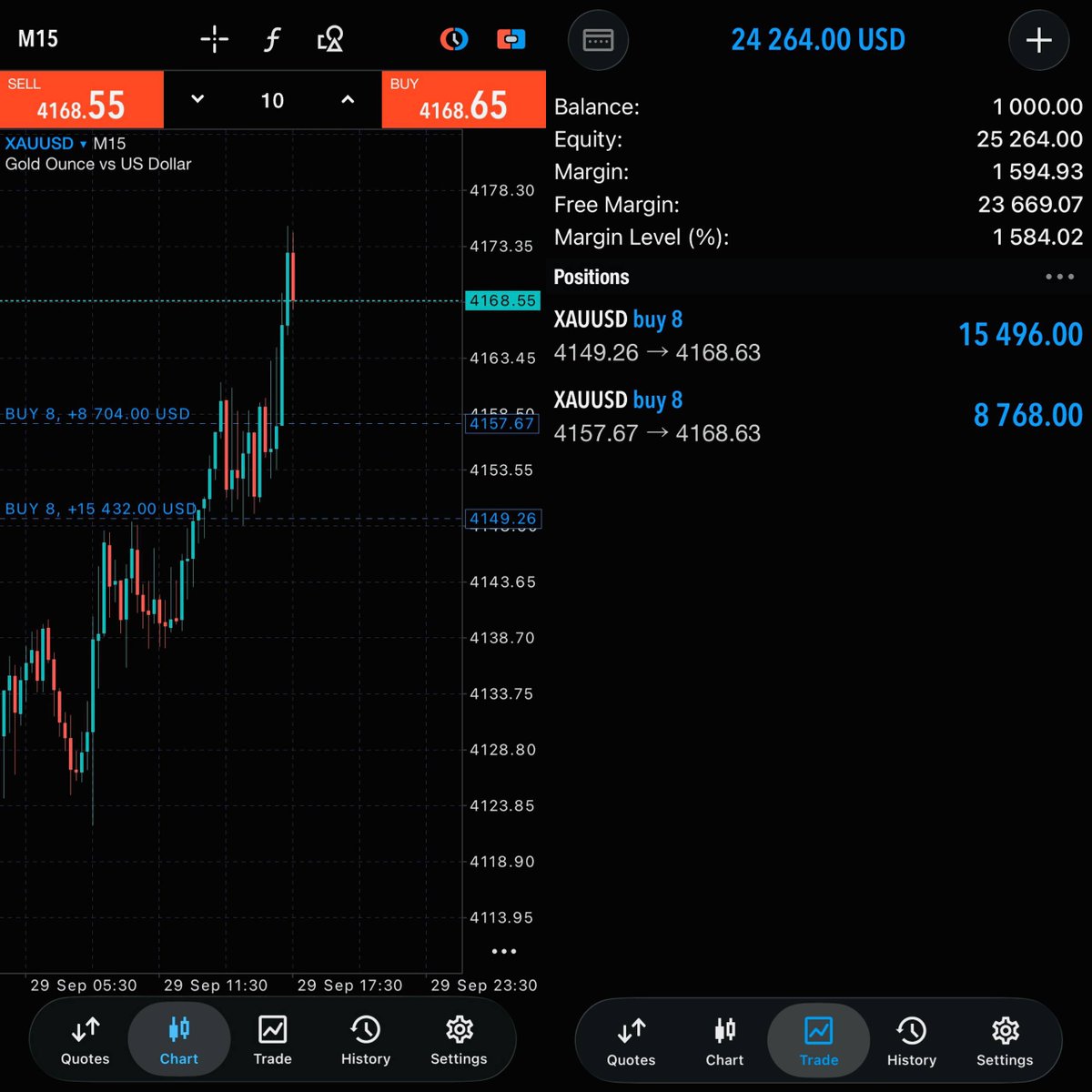Buy XAUUSD at 4168.65
The image size is (1092, 1092).
(x=463, y=100)
